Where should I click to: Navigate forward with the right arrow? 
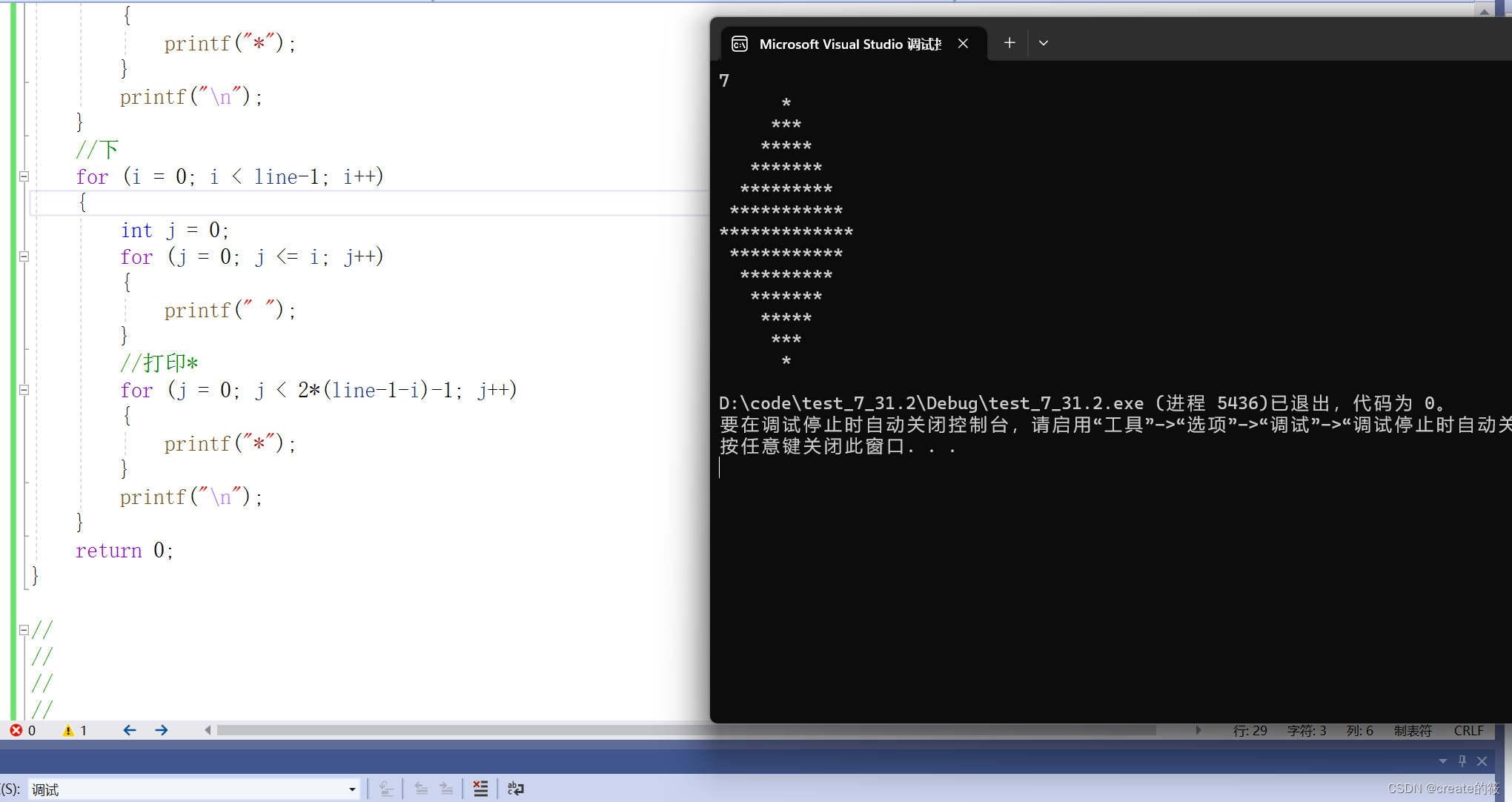(162, 730)
